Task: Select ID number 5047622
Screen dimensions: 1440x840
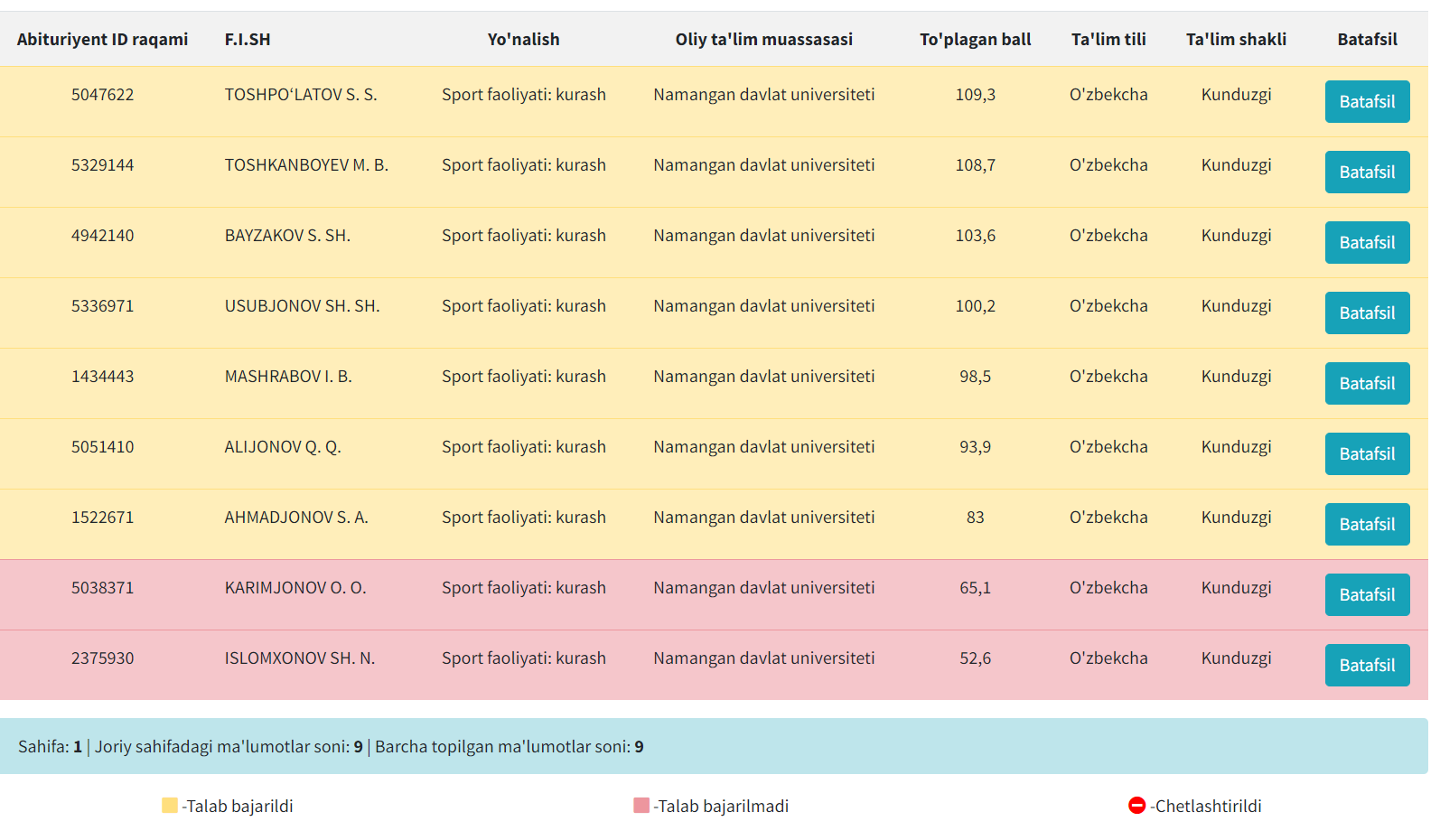Action: (x=103, y=95)
